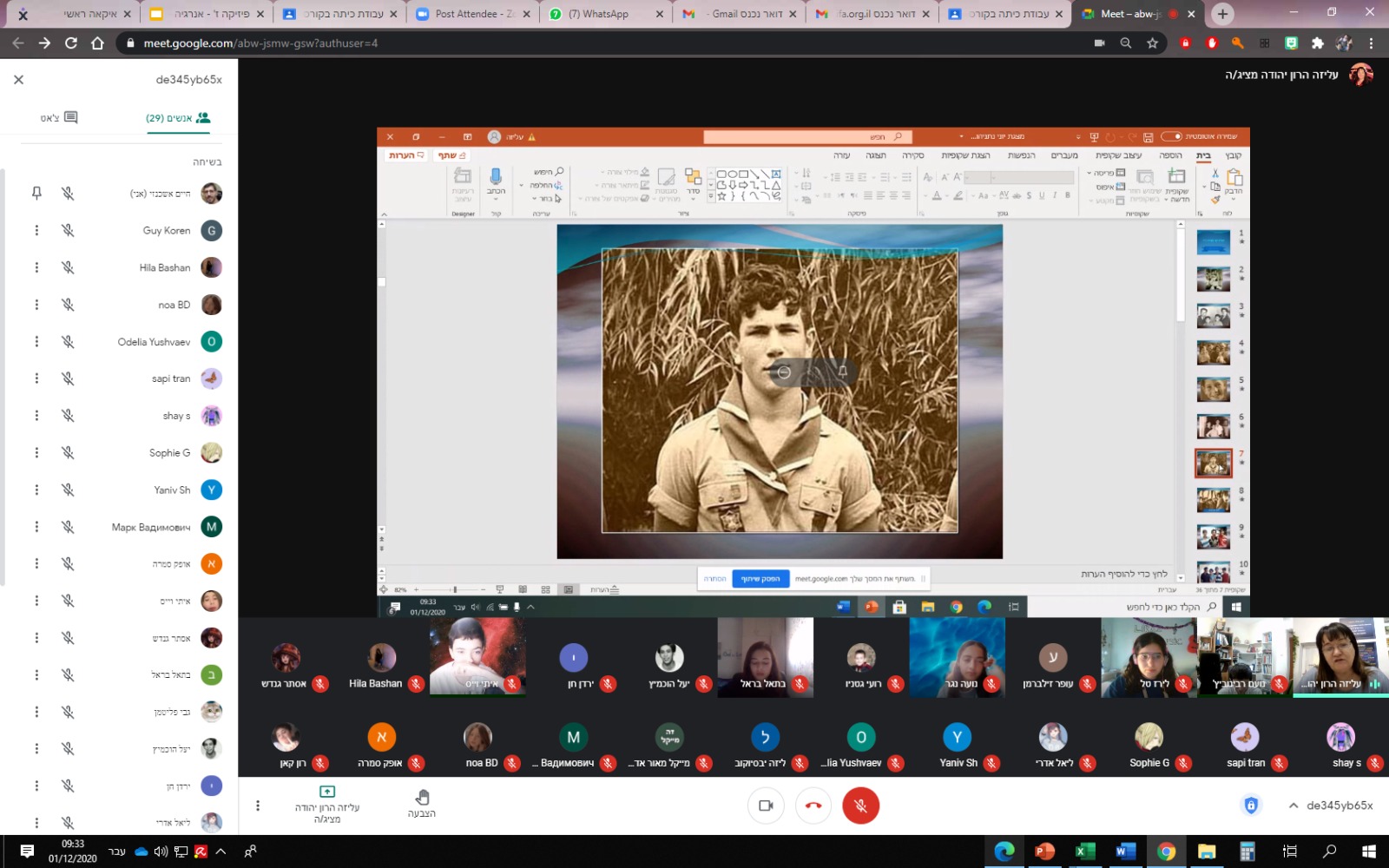Screen dimensions: 1389x868
Task: Open more options for Odelia Yushvaev
Action: [x=36, y=341]
